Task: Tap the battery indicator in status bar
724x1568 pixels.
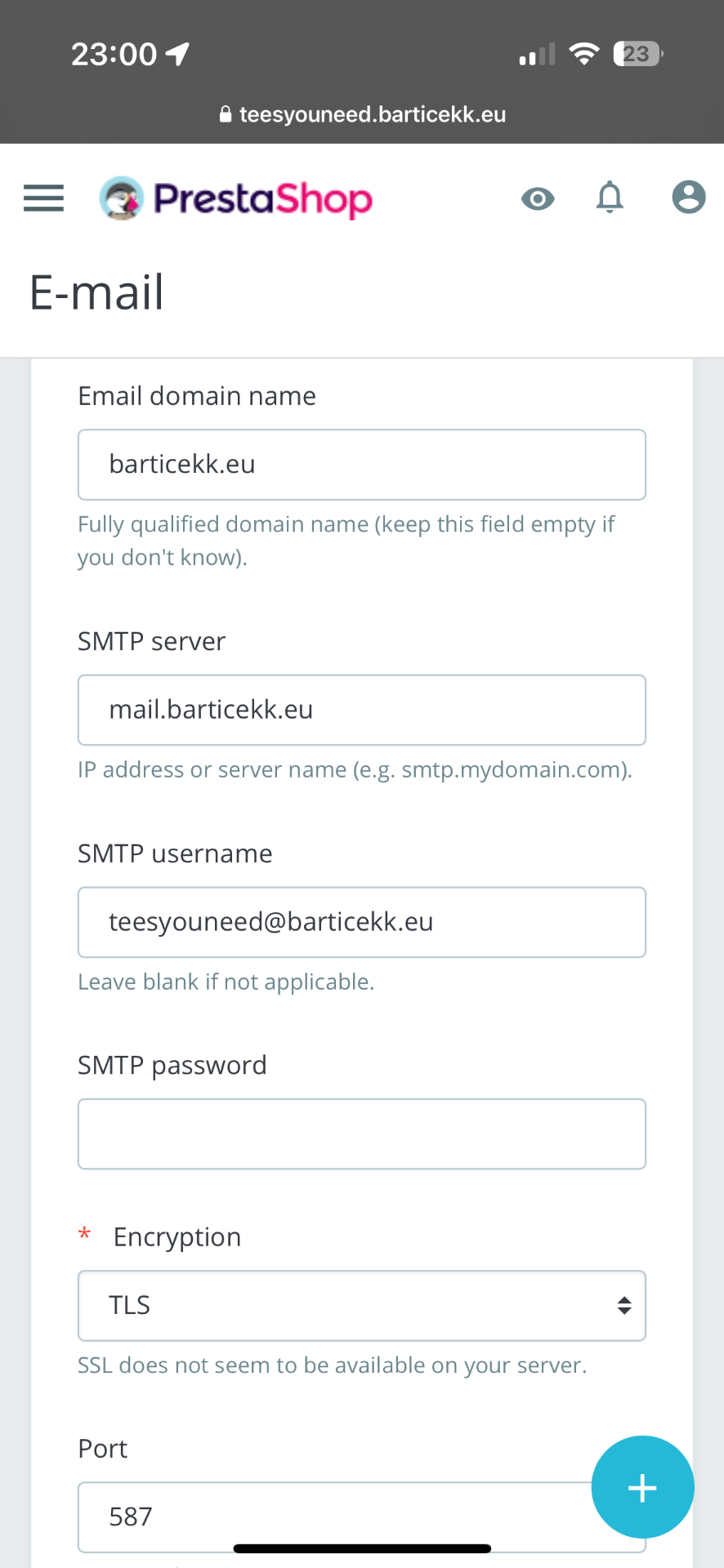Action: pos(638,54)
